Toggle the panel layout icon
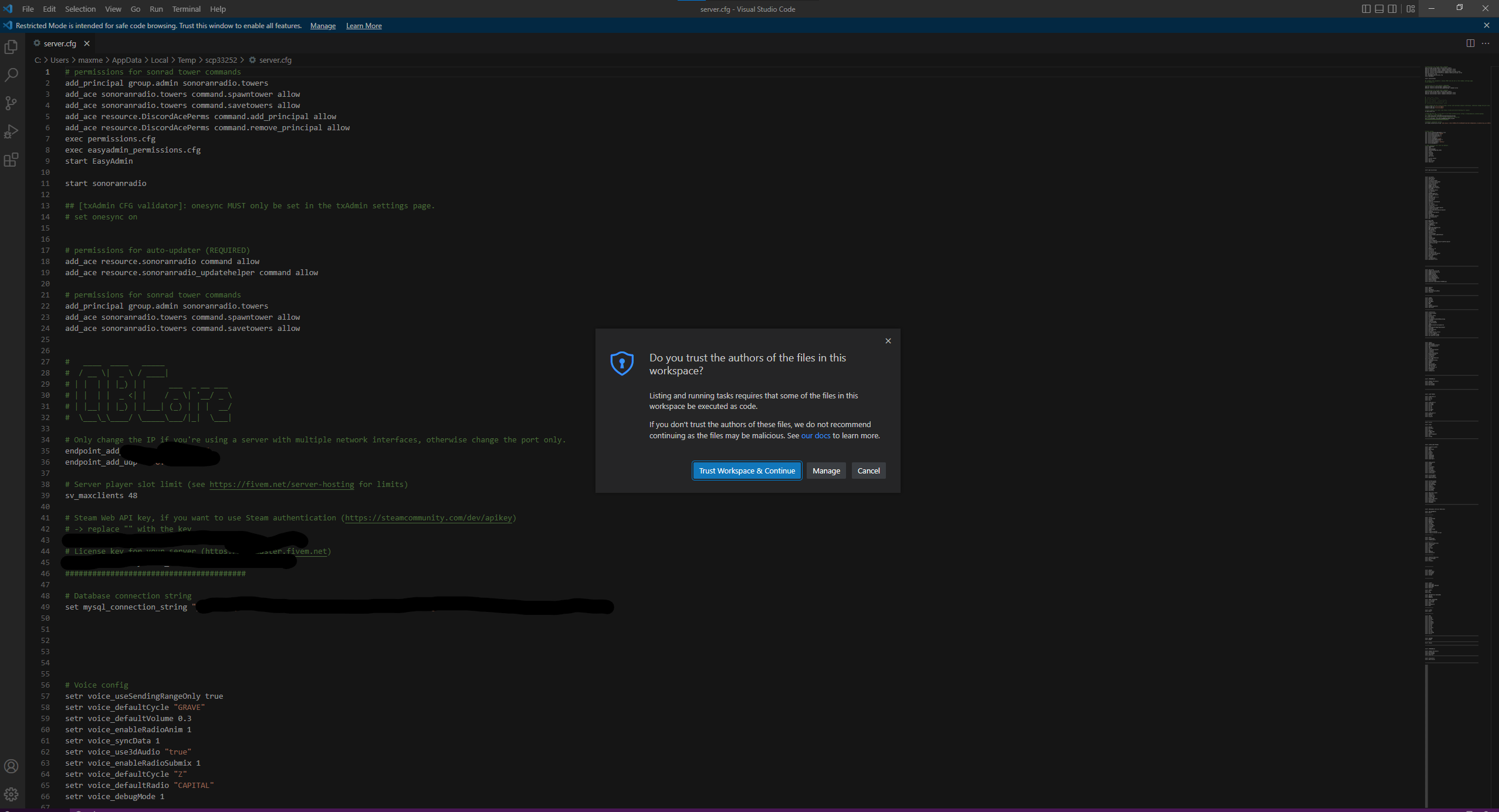The height and width of the screenshot is (812, 1499). 1379,9
